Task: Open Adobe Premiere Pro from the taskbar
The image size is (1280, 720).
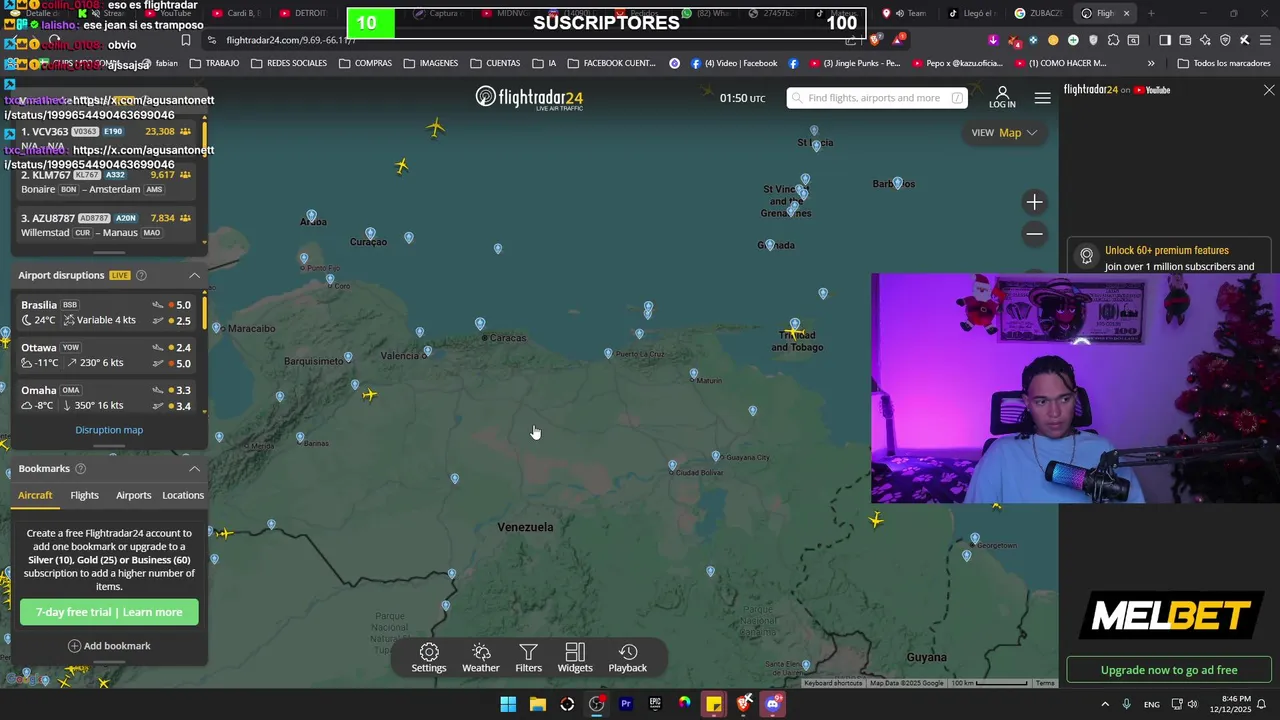Action: pos(626,704)
